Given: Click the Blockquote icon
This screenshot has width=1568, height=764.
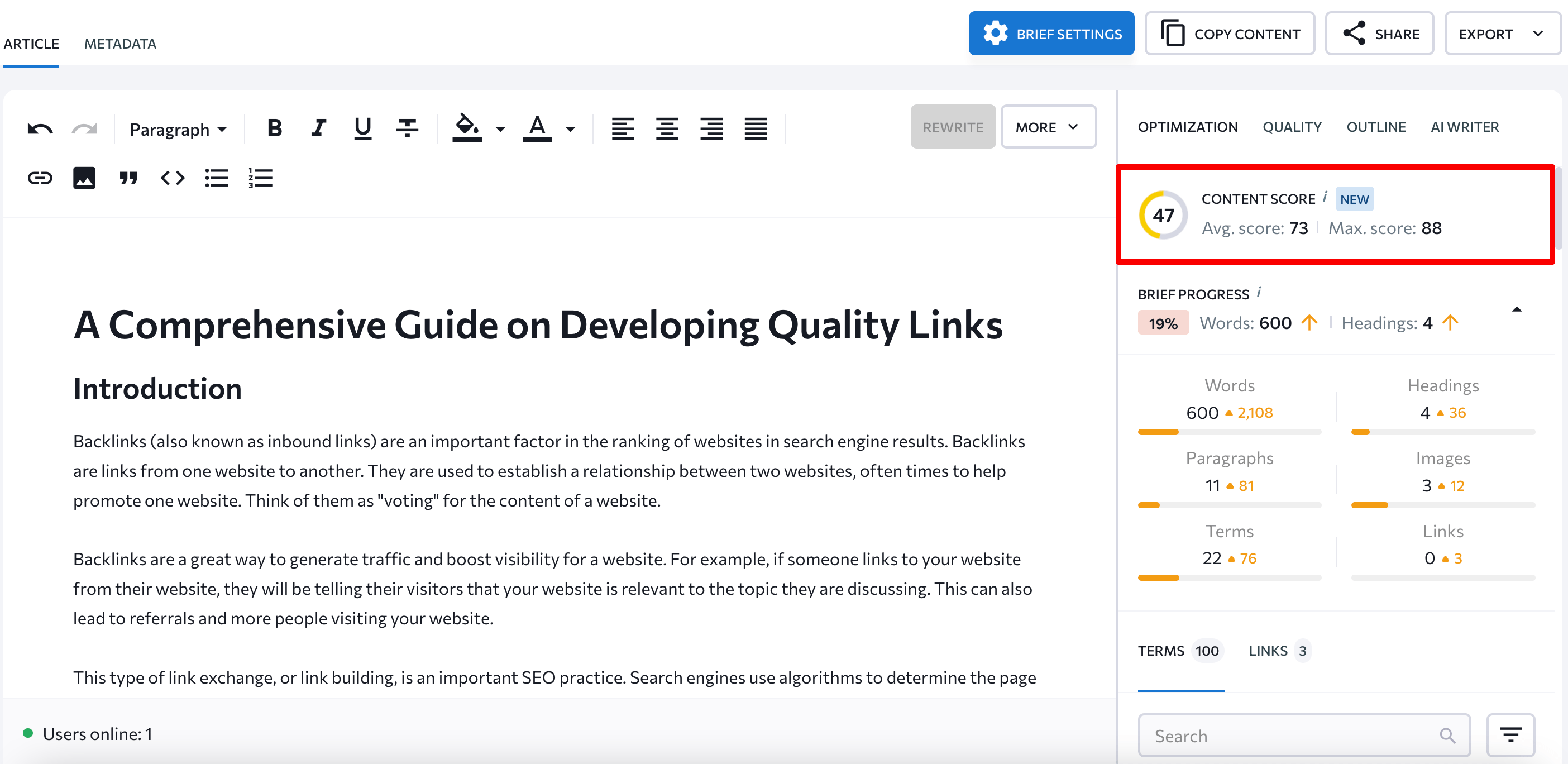Looking at the screenshot, I should point(127,179).
